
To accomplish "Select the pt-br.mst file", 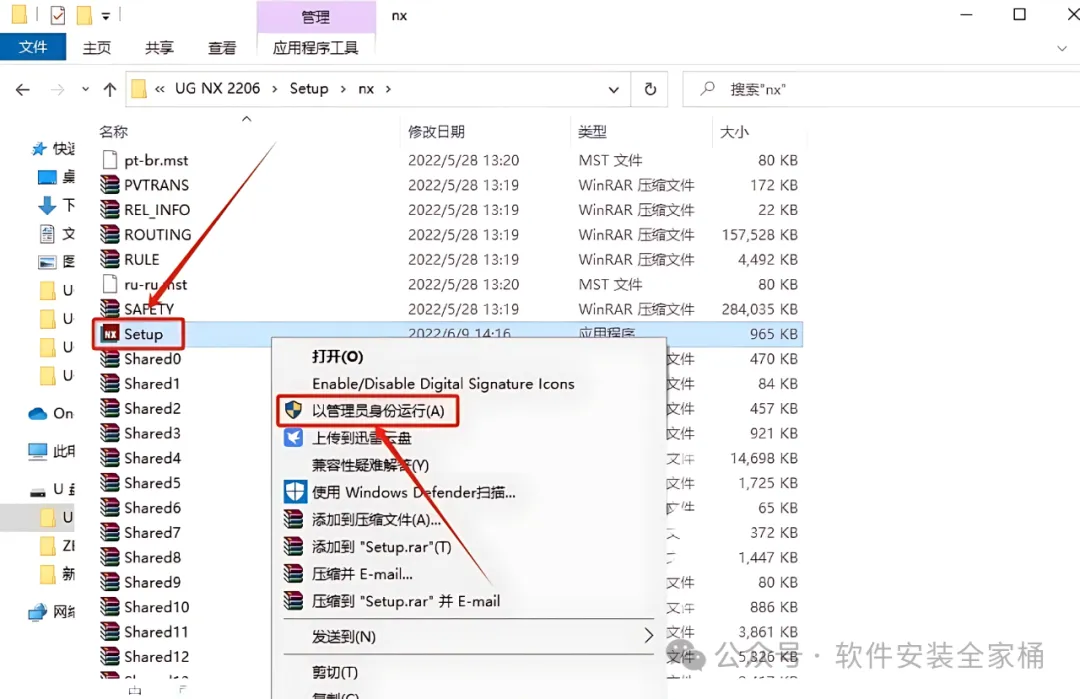I will (x=156, y=160).
